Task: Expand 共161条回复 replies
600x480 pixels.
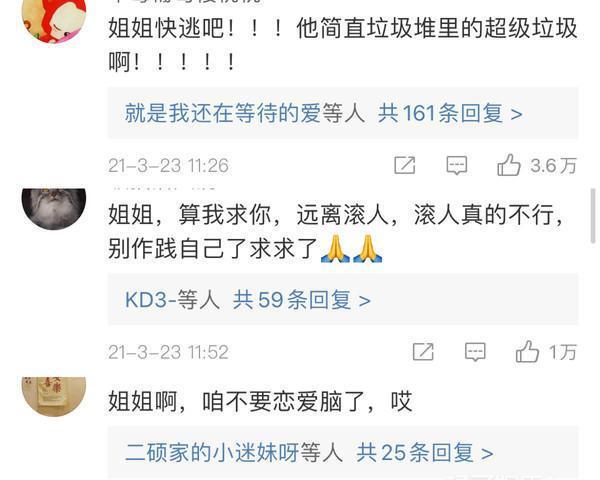Action: click(x=450, y=113)
